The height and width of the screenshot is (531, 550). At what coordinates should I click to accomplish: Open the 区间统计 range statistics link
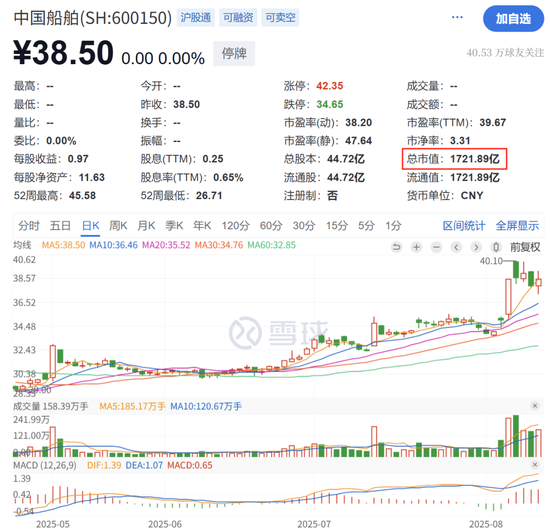pyautogui.click(x=464, y=226)
